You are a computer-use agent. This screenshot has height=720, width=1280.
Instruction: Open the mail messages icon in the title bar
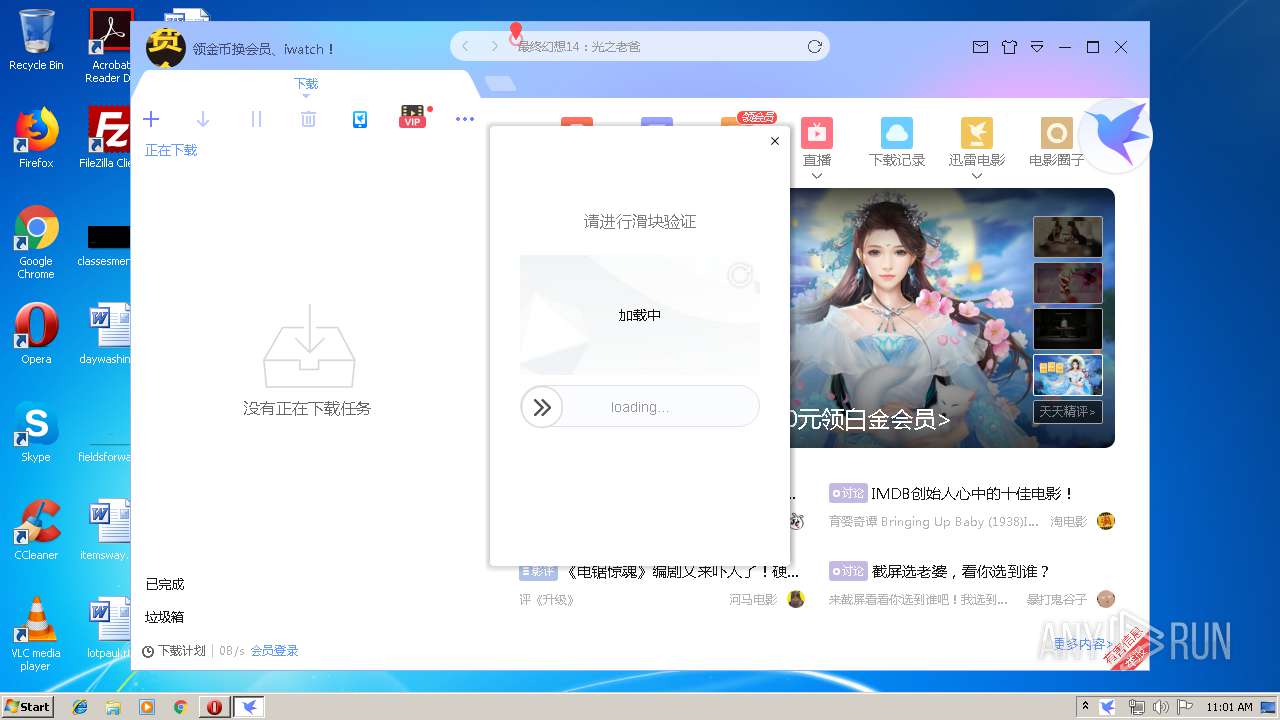(980, 47)
